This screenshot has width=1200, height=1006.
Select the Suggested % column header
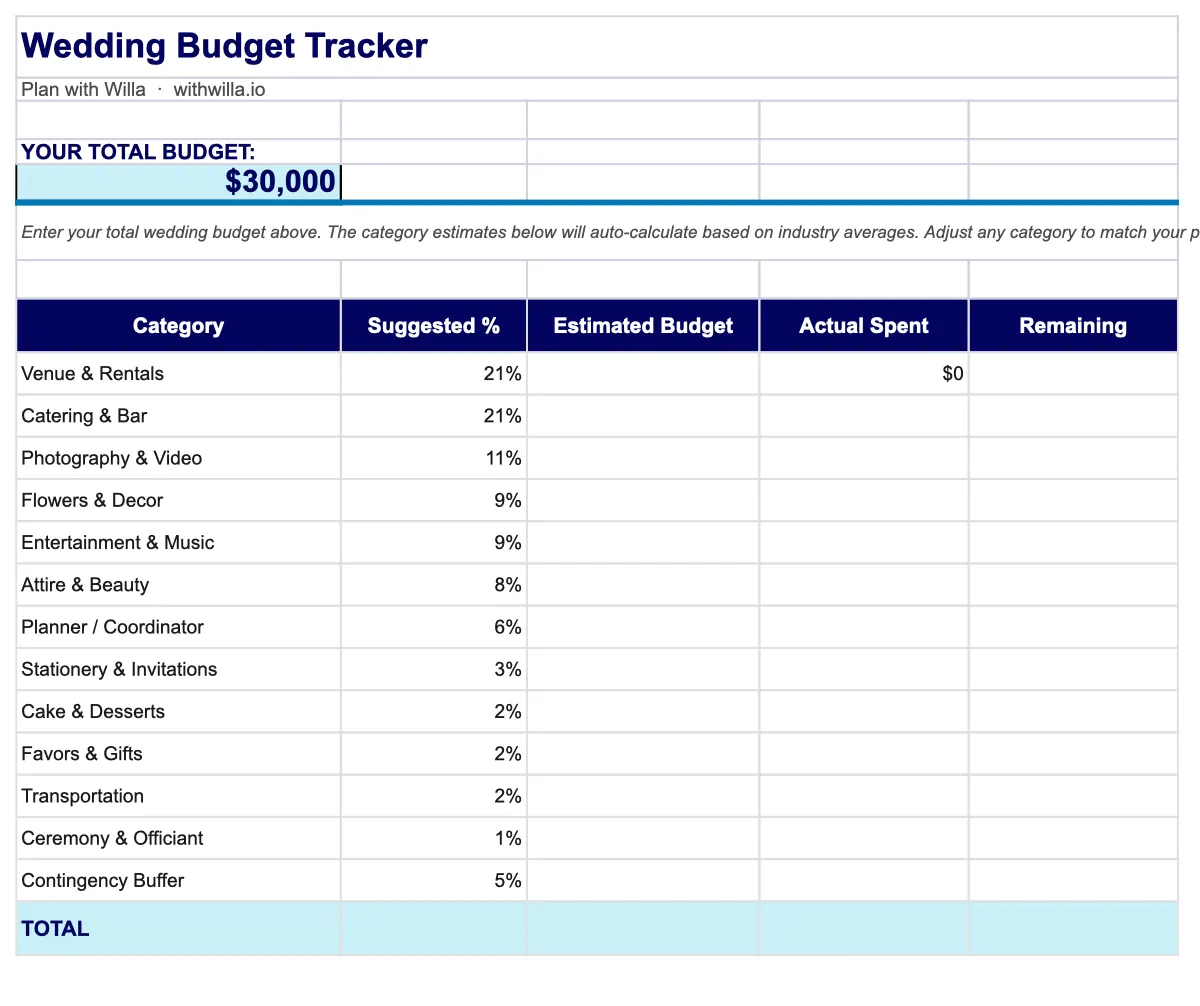tap(433, 326)
